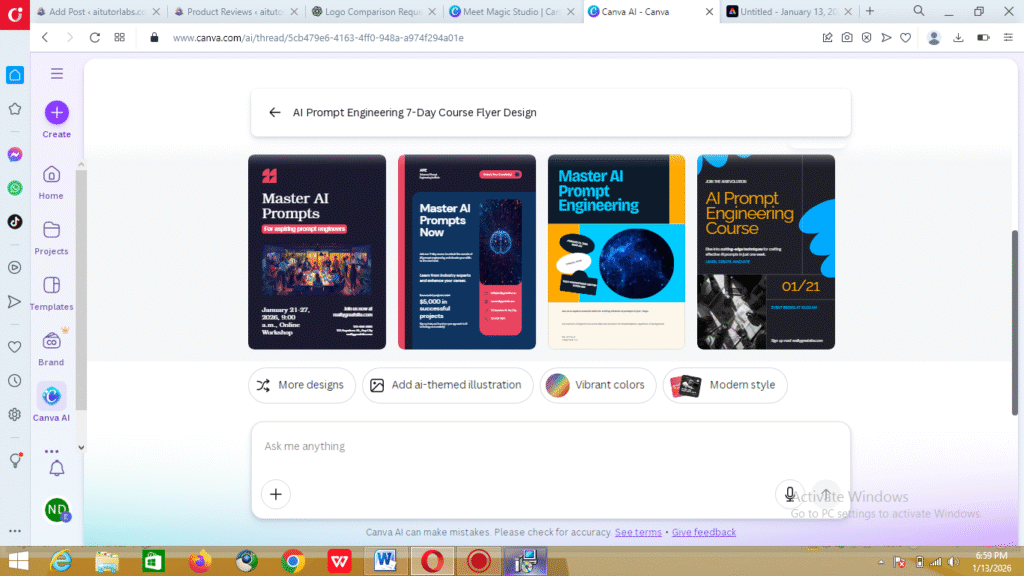Open the Projects folder icon
1024x576 pixels.
pos(51,230)
